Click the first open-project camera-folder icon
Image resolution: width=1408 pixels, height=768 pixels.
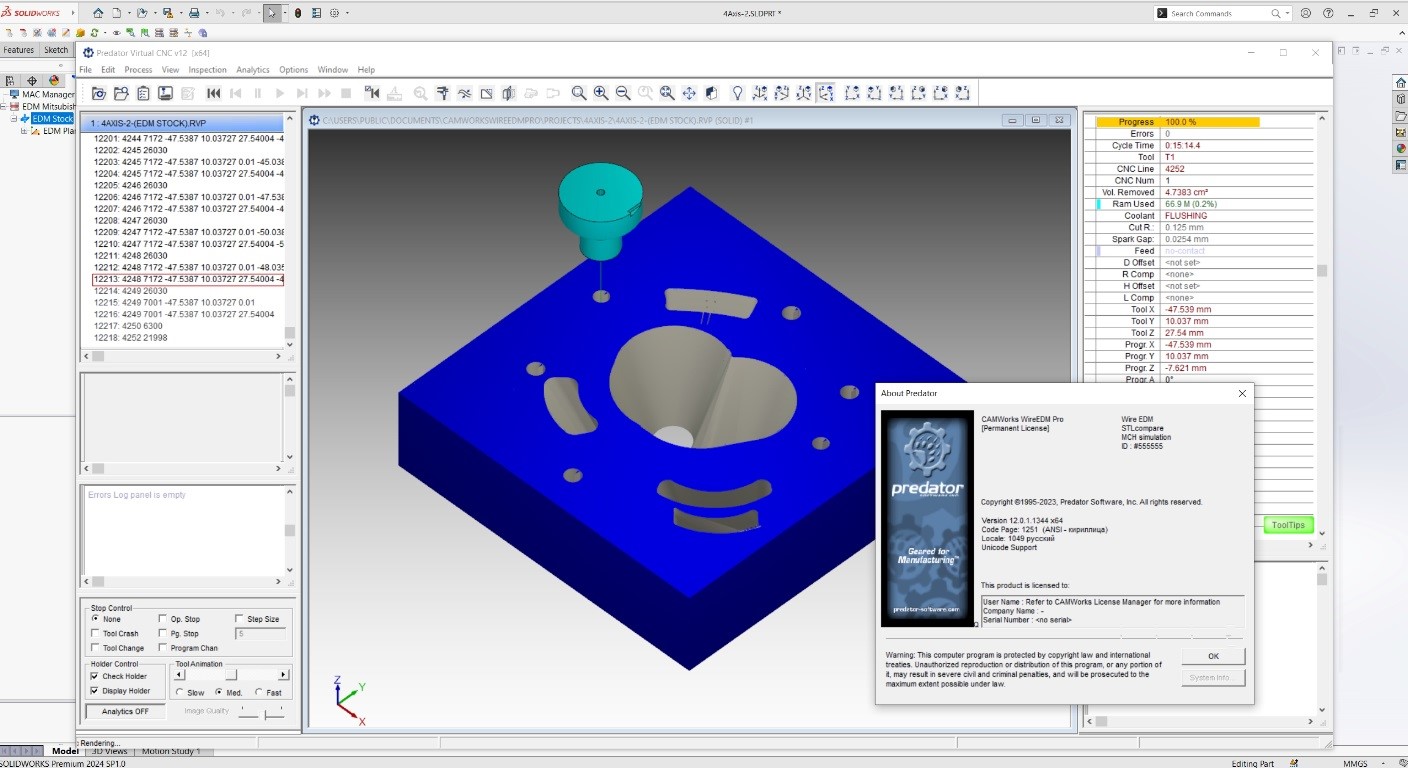[99, 93]
